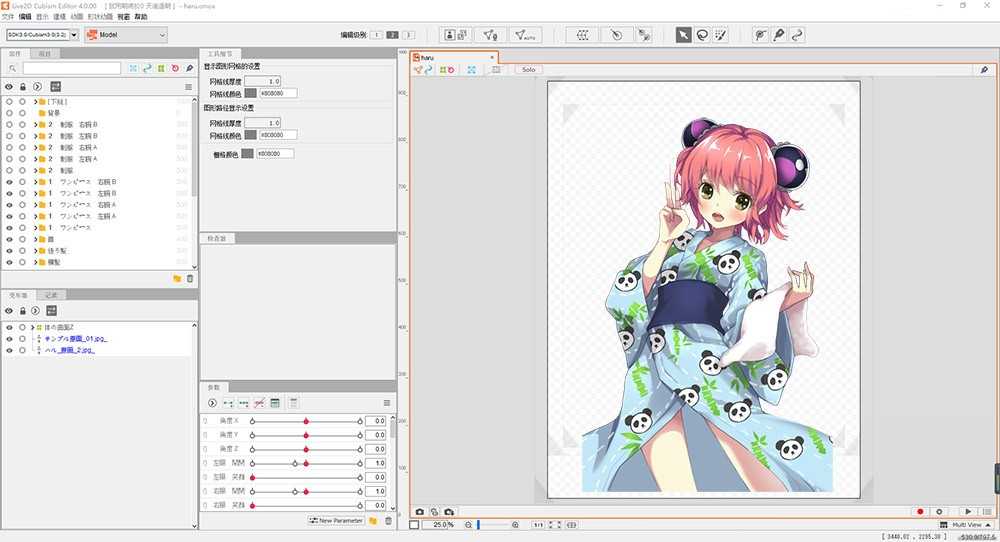Image resolution: width=1000 pixels, height=542 pixels.
Task: Create a warp deformer from toolbar
Action: [x=582, y=35]
